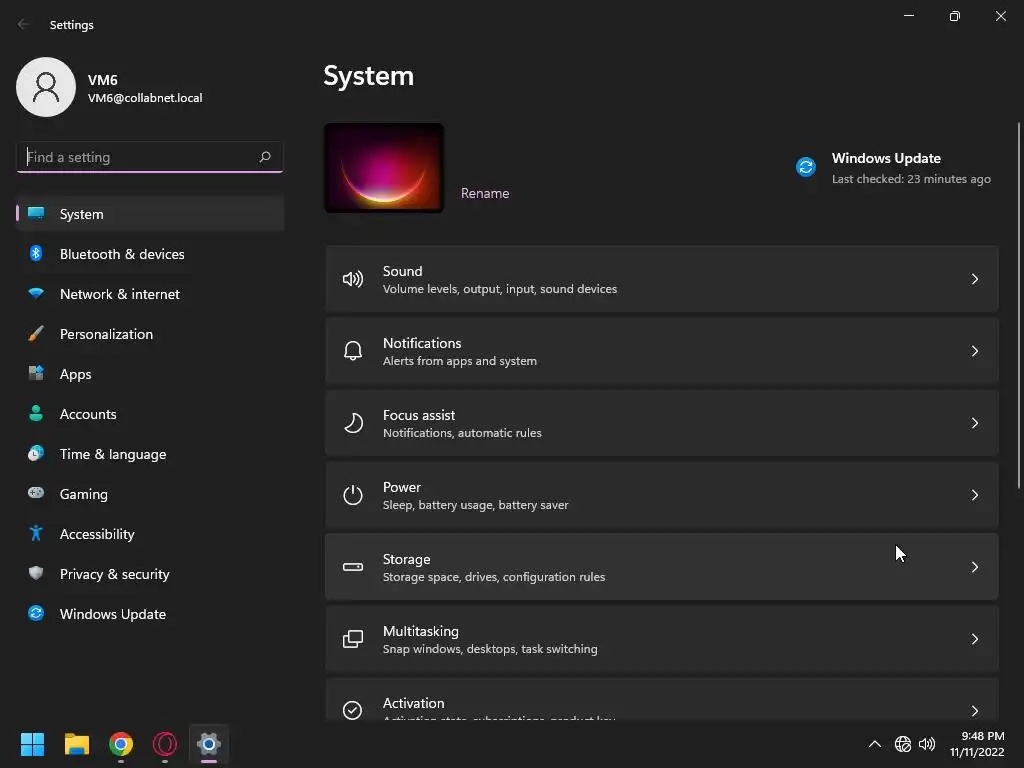Click the Power icon in list
Image resolution: width=1024 pixels, height=768 pixels.
[353, 495]
